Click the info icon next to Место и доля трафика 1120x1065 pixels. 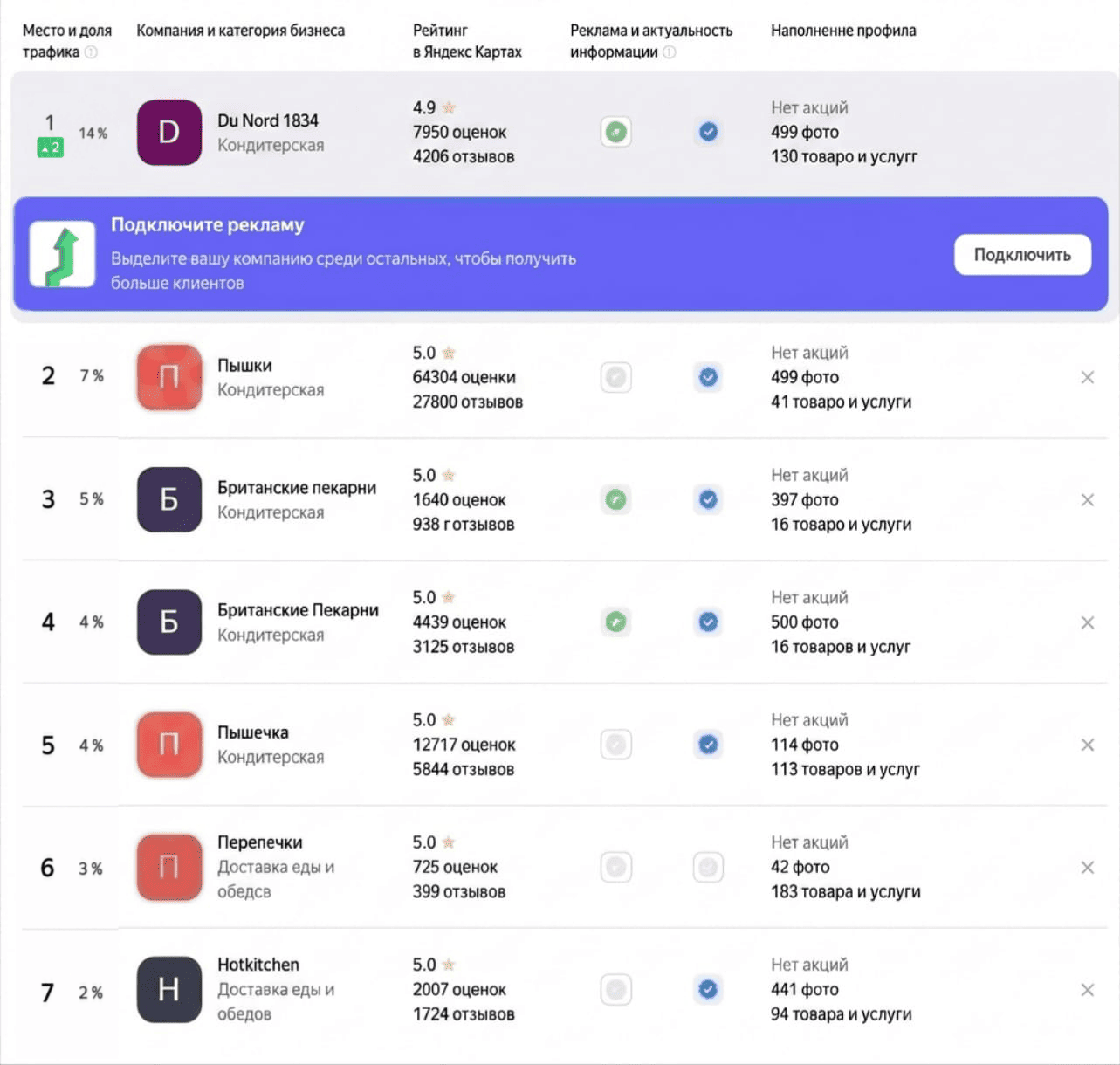click(x=91, y=52)
